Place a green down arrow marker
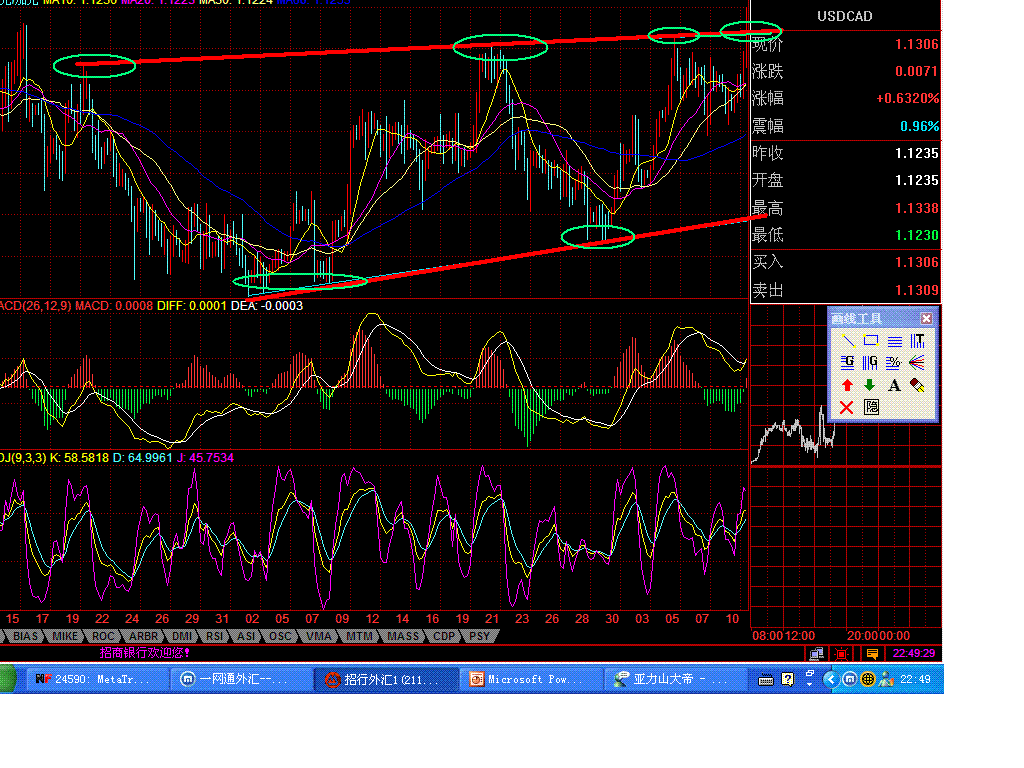The image size is (1024, 768). (871, 385)
